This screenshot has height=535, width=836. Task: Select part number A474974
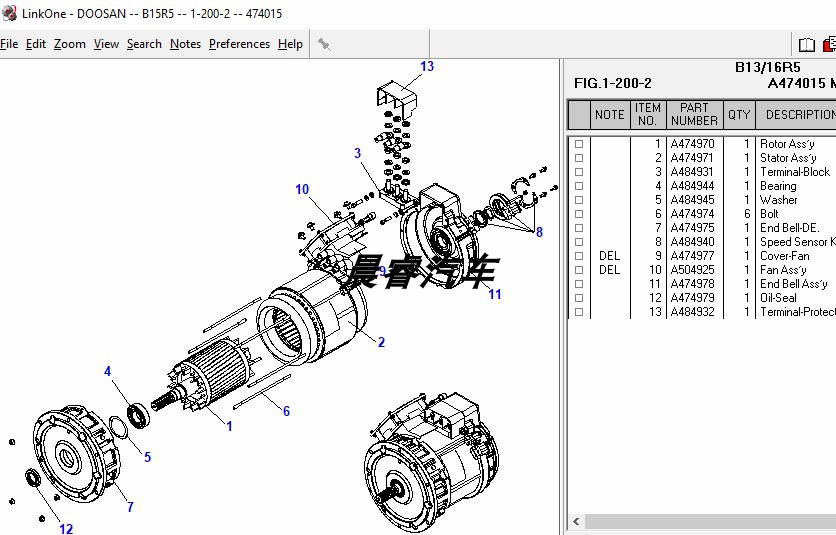coord(692,214)
